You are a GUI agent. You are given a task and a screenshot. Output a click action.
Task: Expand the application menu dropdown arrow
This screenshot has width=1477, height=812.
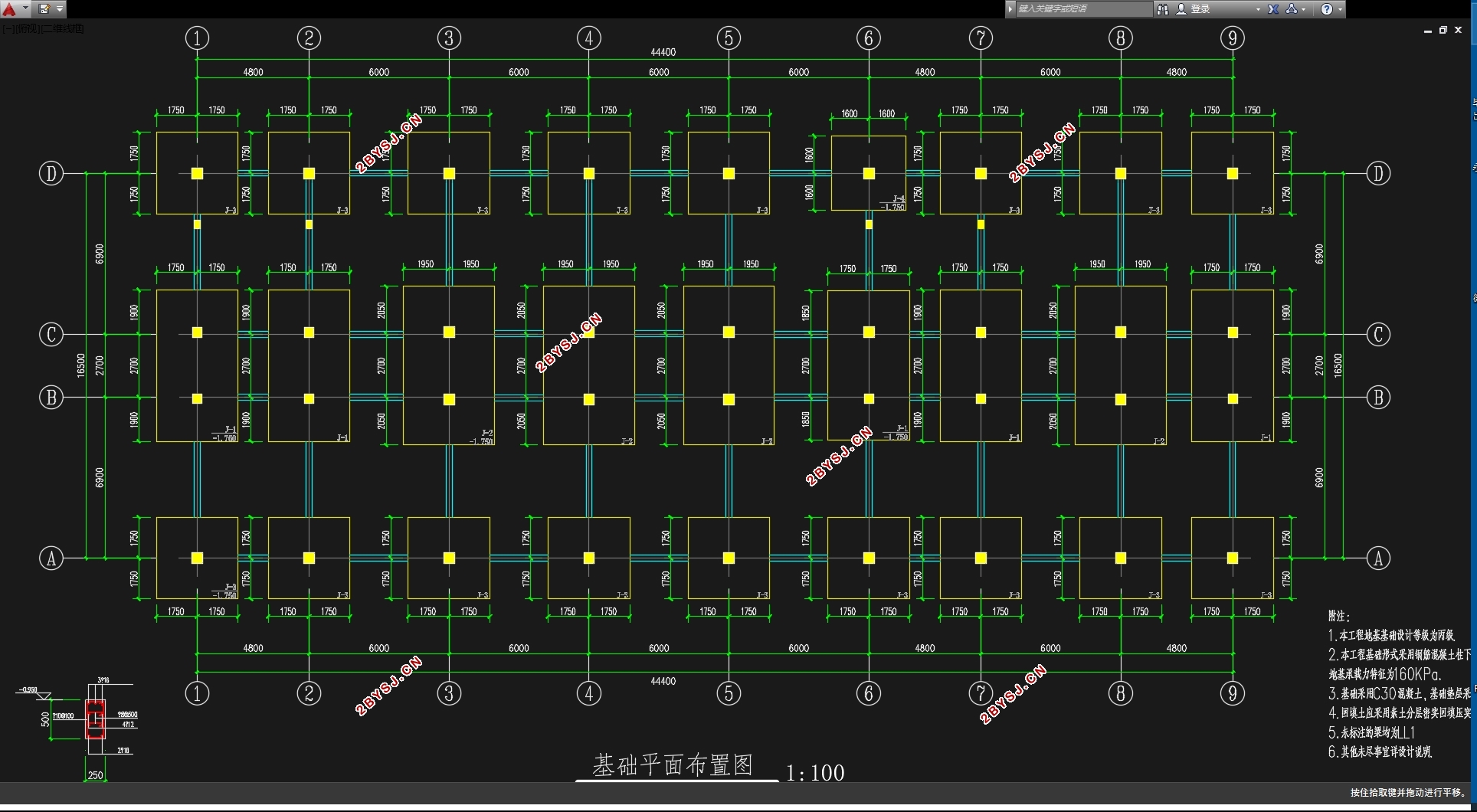(25, 9)
